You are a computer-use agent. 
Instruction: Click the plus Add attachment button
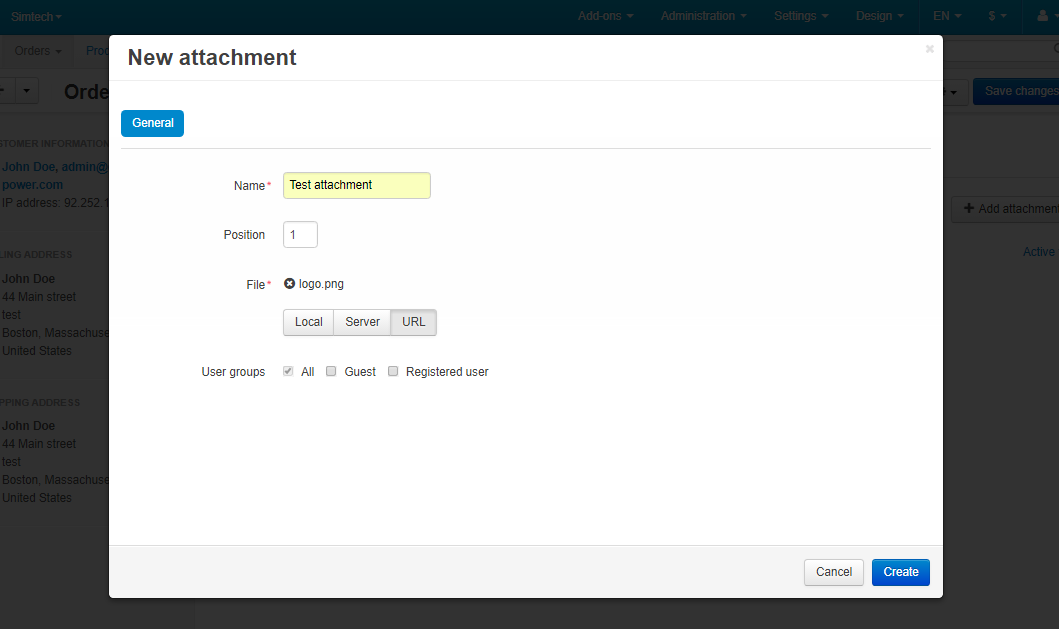[1005, 209]
